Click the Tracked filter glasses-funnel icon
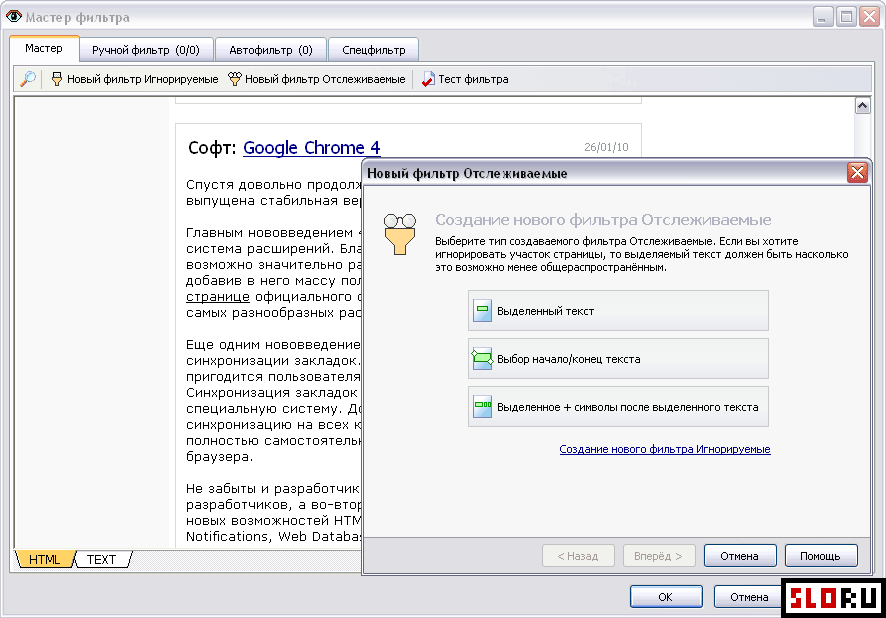Screen dimensions: 886x618 (x=234, y=79)
